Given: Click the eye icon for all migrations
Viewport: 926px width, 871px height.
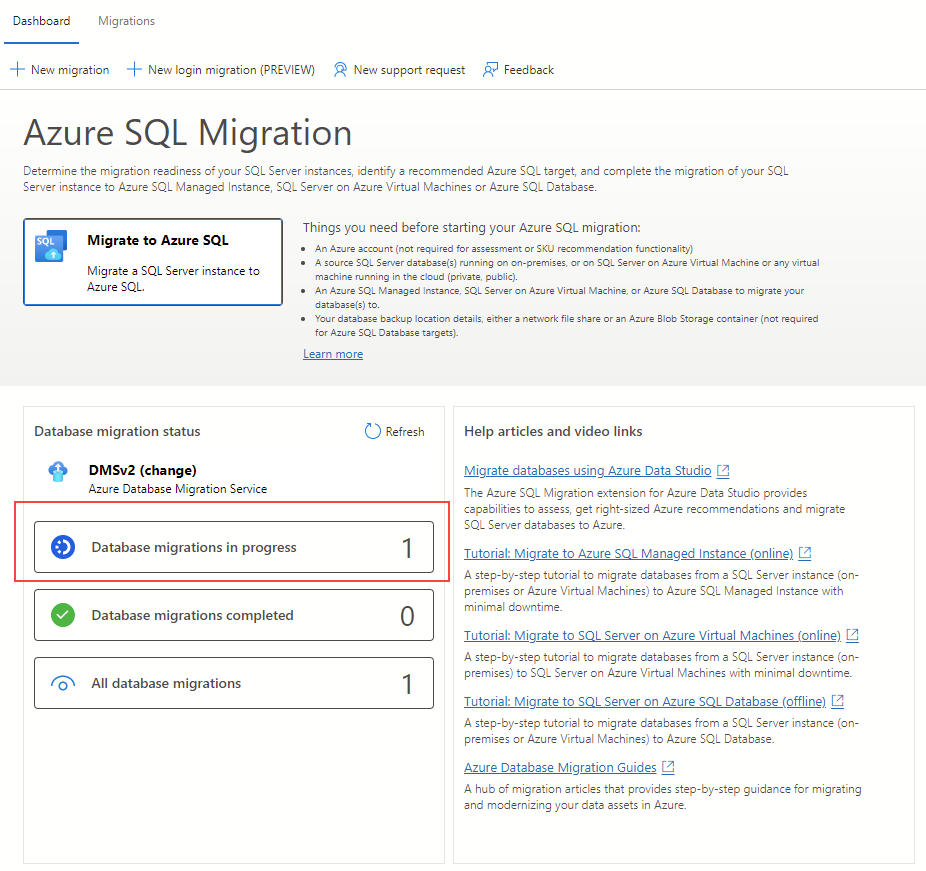Looking at the screenshot, I should (x=63, y=684).
